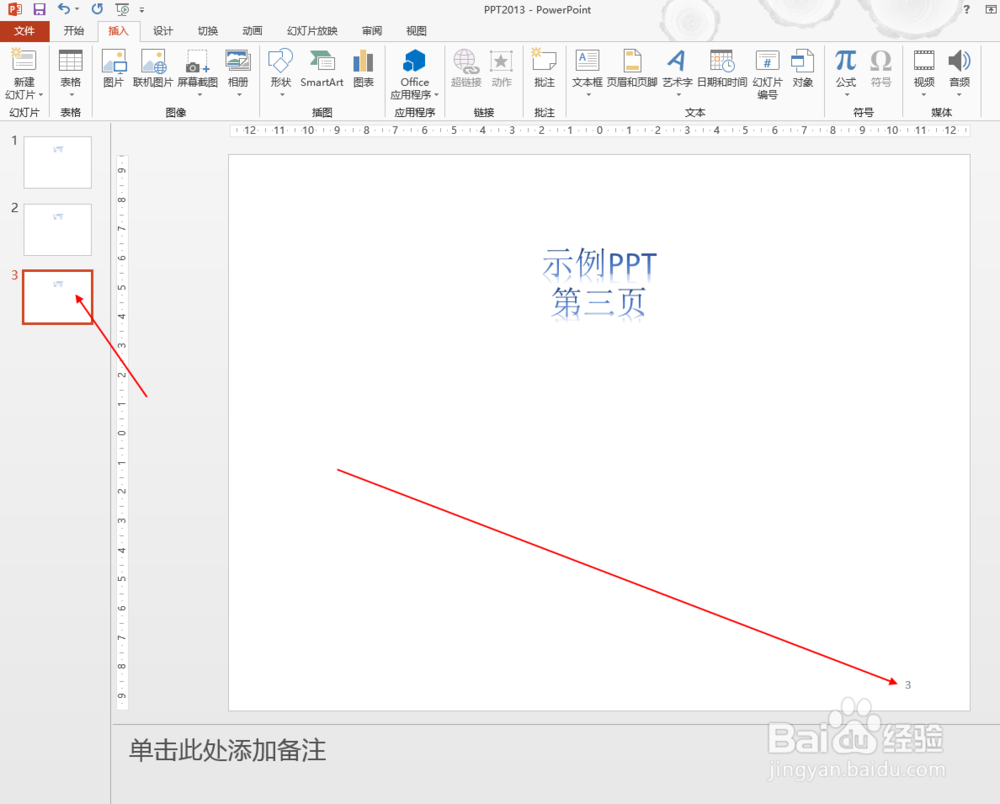Switch to the Review (审阅) tab
The height and width of the screenshot is (804, 1000).
372,31
